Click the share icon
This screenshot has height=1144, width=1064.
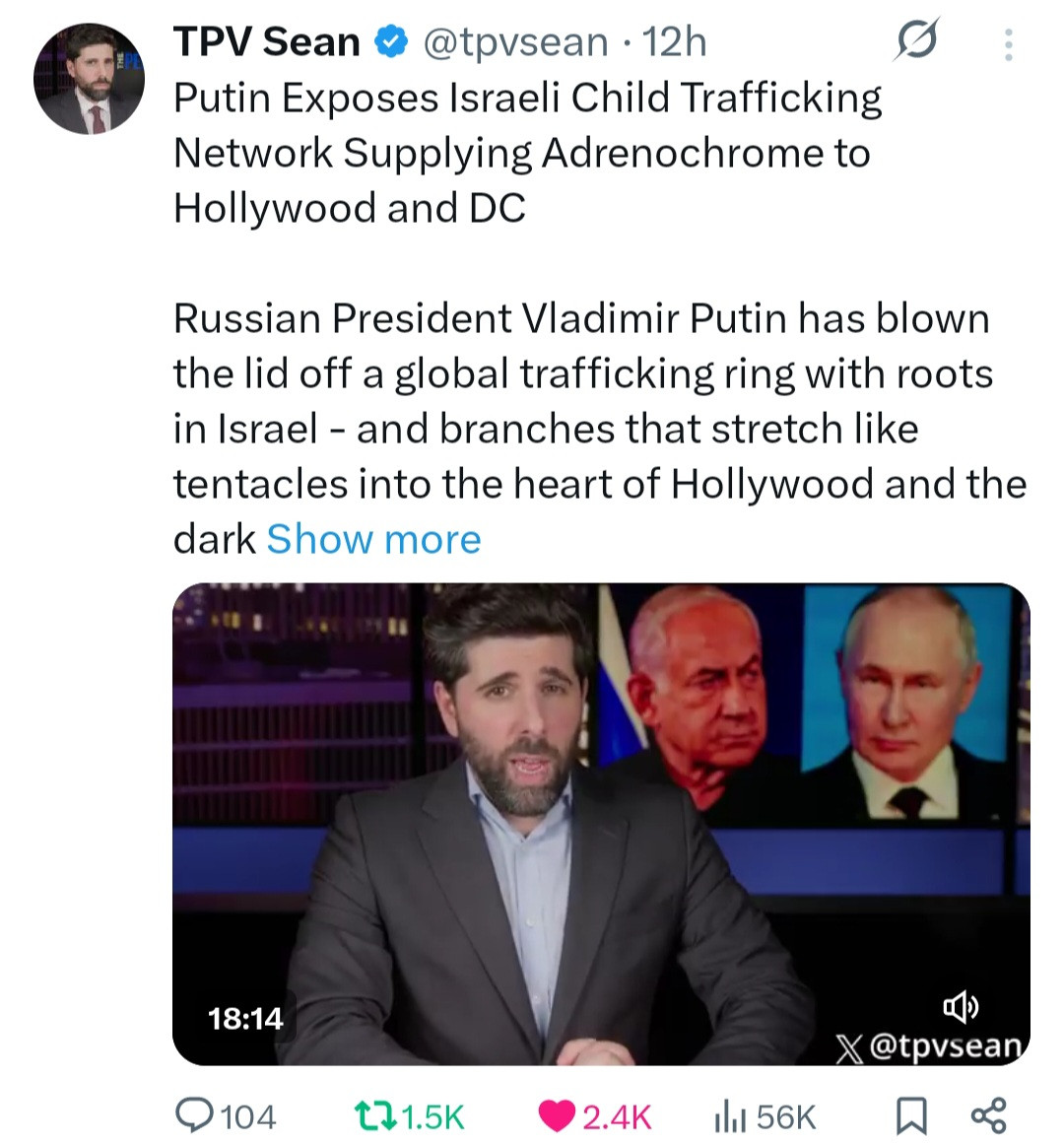(x=988, y=1115)
